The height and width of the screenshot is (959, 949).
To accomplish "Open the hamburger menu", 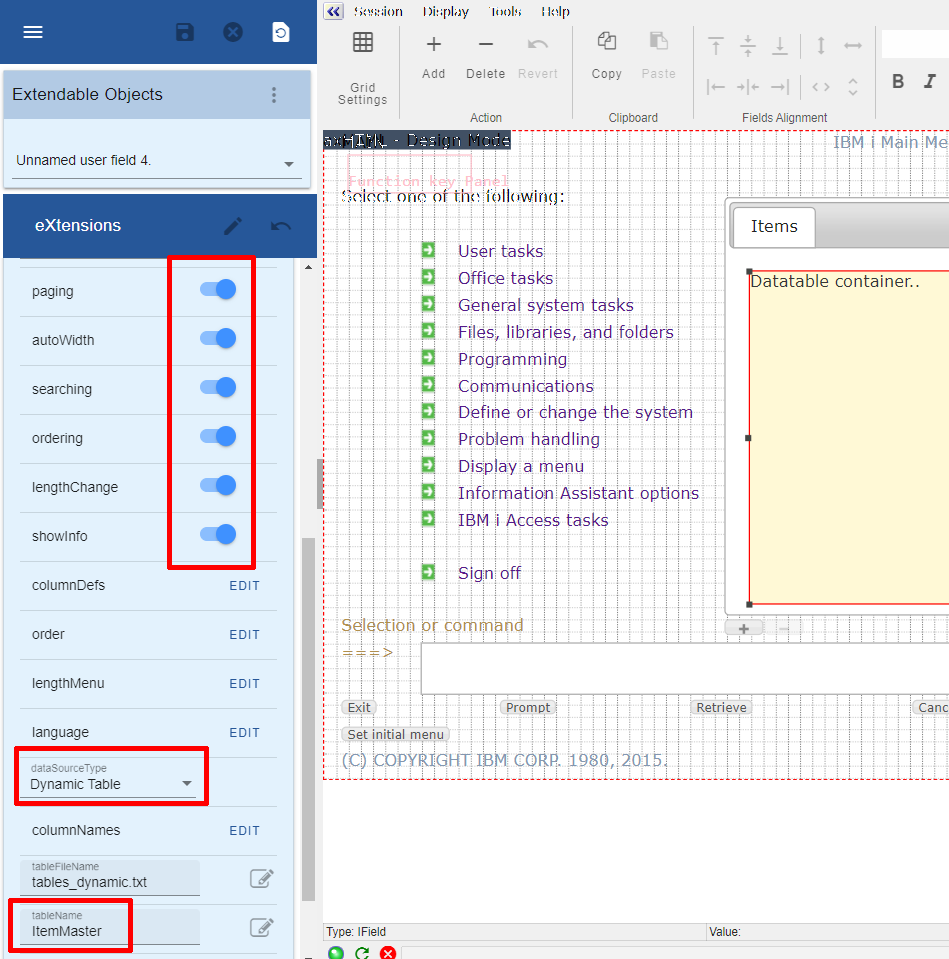I will [x=33, y=32].
